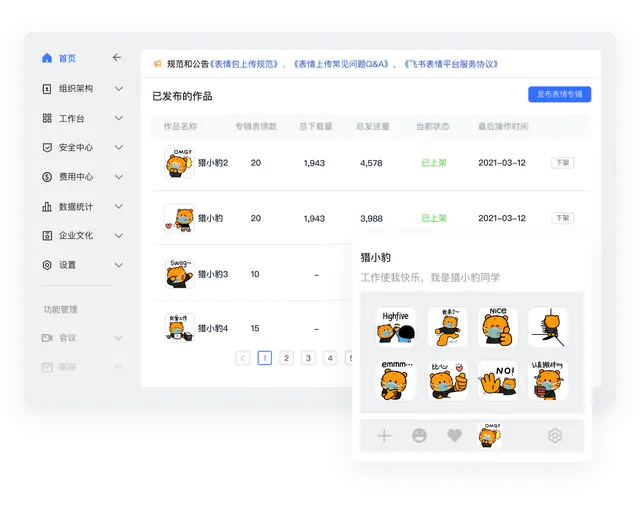Select the heart favorites tab icon

[x=454, y=436]
